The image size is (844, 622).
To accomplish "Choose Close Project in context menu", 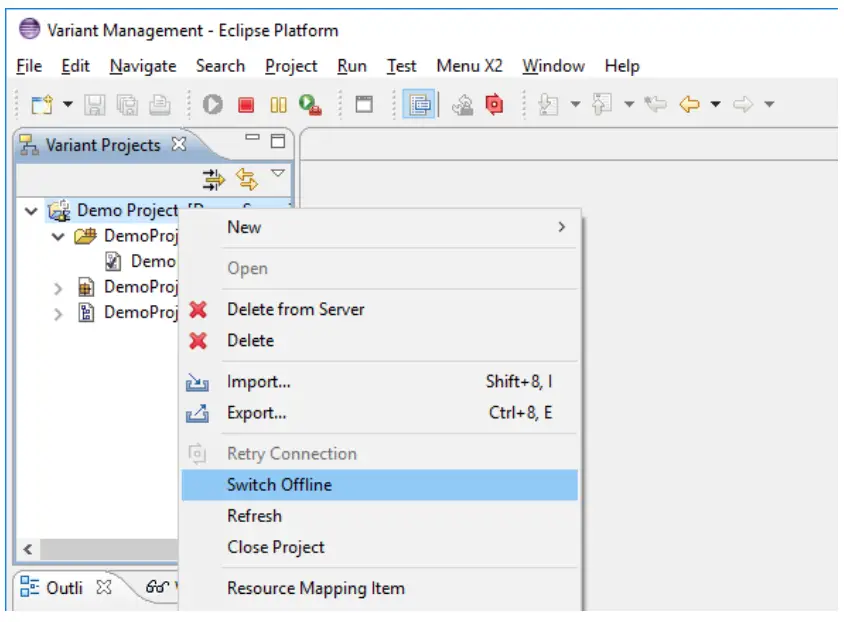I will tap(380, 547).
